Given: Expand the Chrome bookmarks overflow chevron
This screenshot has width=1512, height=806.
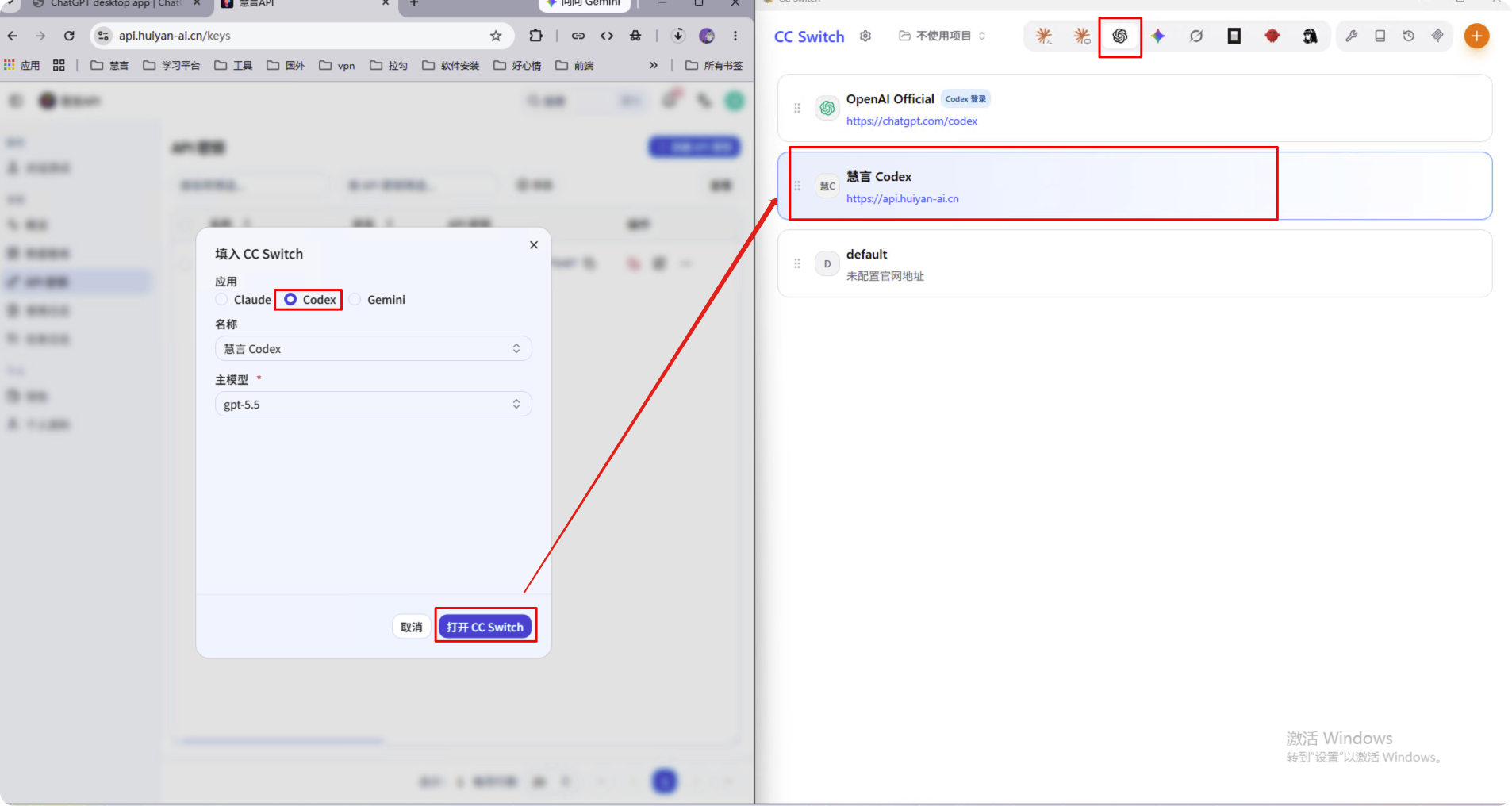Looking at the screenshot, I should coord(654,65).
